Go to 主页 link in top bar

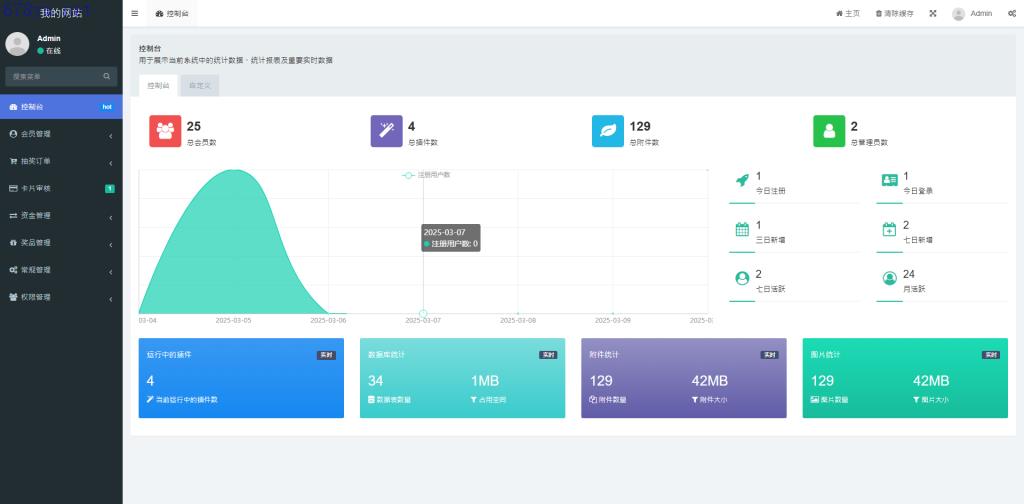pos(847,14)
